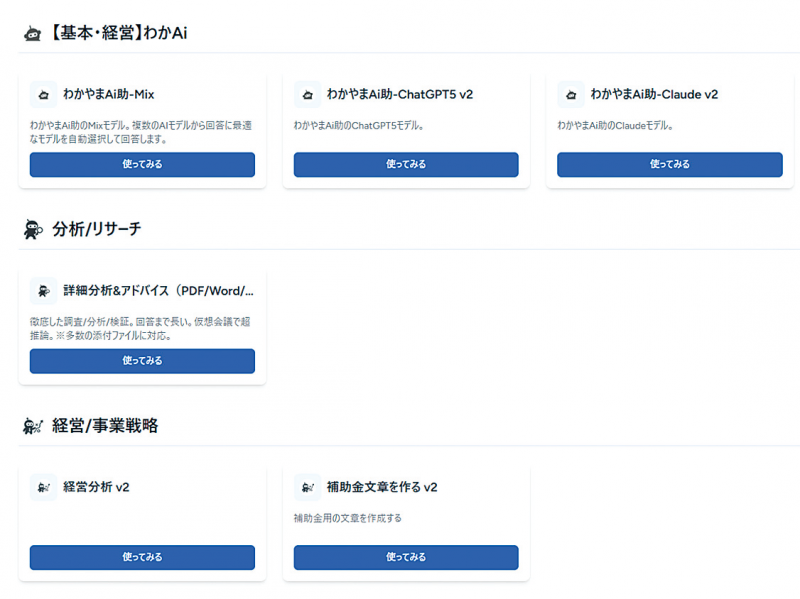Click the 経営分析 v2 title
The height and width of the screenshot is (599, 800).
point(96,487)
